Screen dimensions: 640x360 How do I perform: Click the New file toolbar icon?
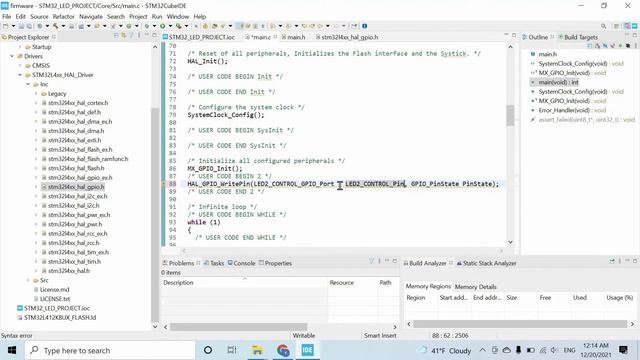click(6, 26)
